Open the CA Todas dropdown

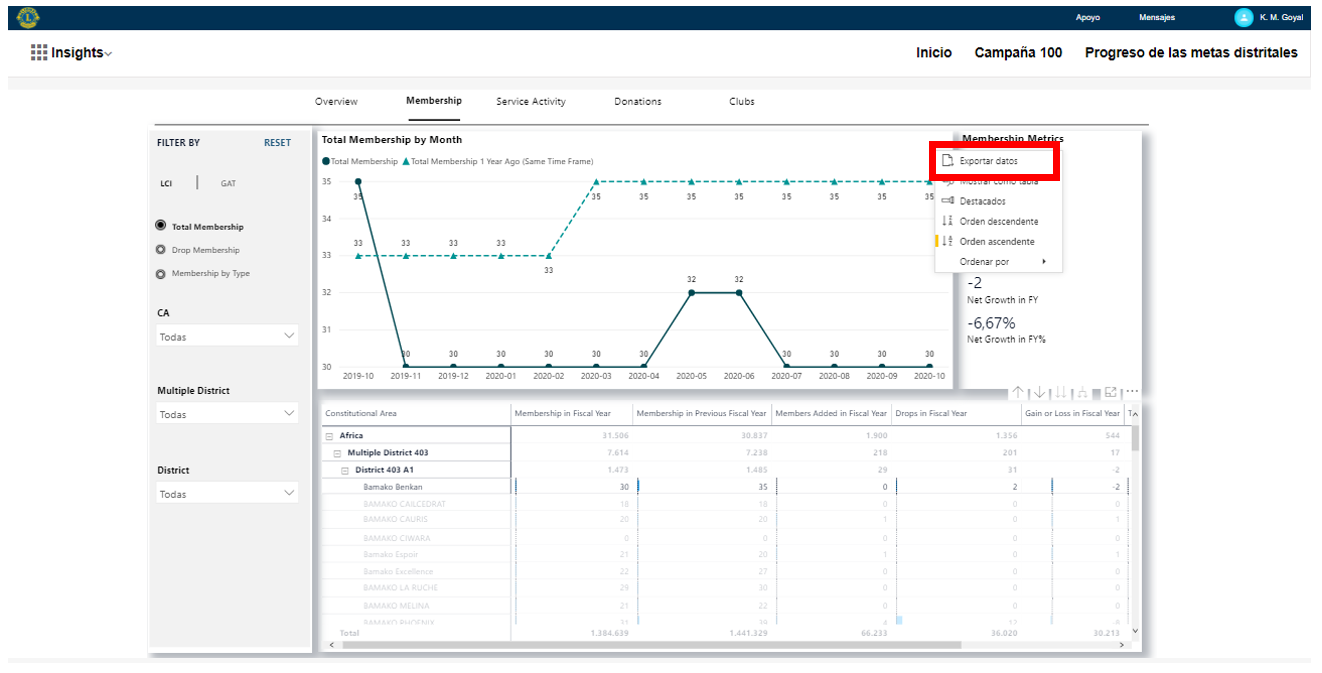pyautogui.click(x=227, y=335)
